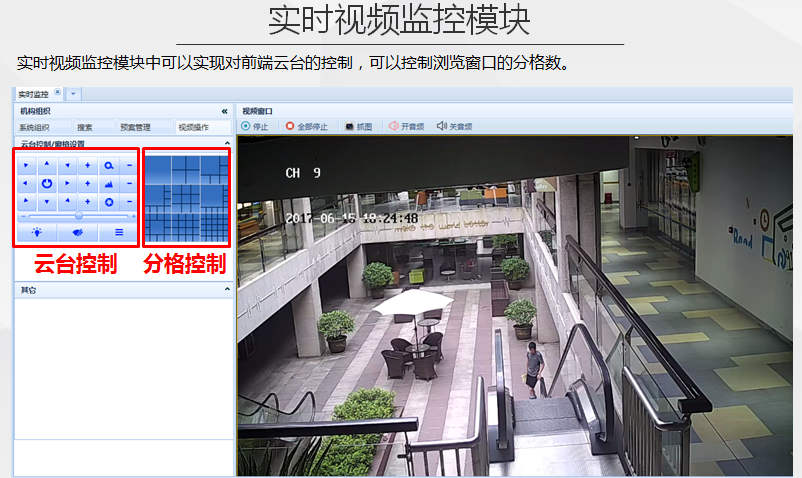Click the PTZ tilt up arrow

(46, 164)
